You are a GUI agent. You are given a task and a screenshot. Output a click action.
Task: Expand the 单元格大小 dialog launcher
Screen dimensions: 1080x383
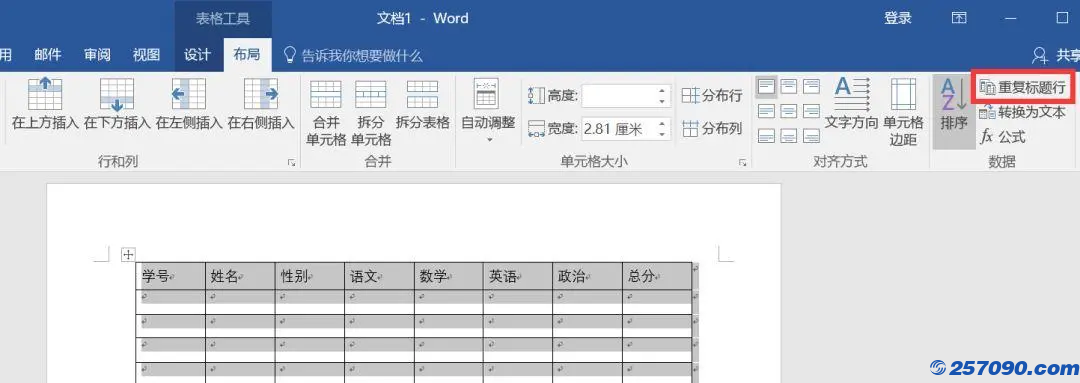pyautogui.click(x=742, y=163)
